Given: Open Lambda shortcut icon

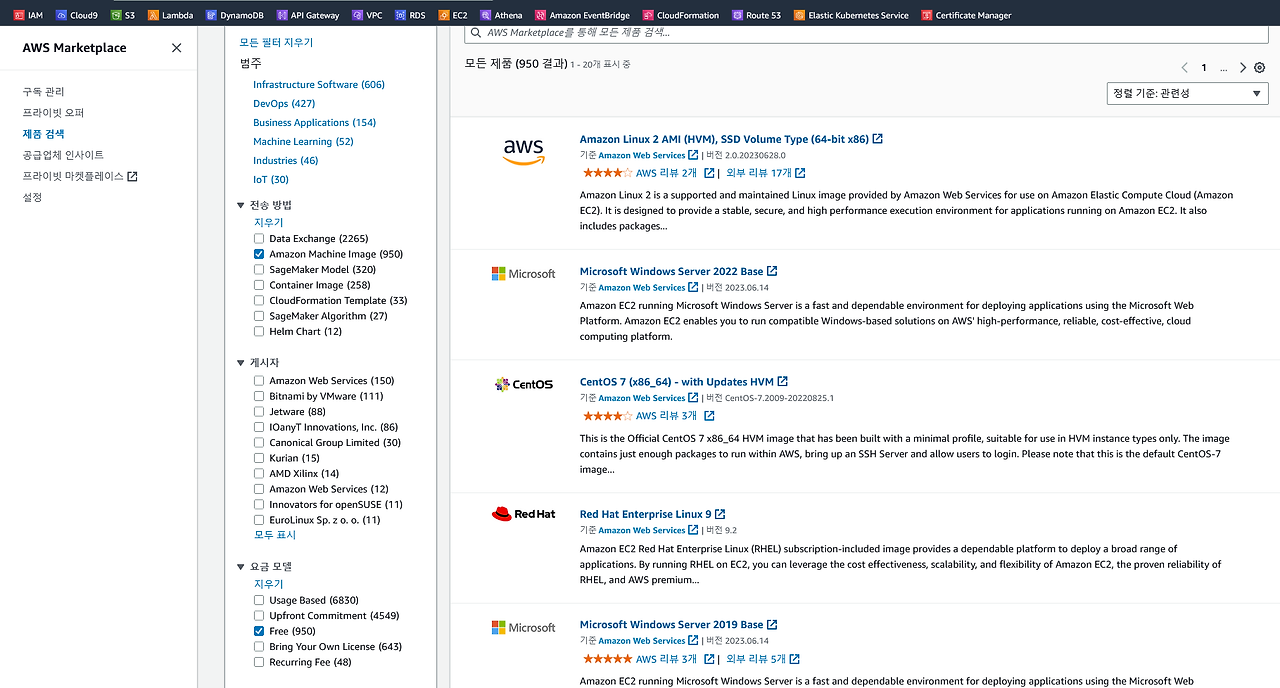Looking at the screenshot, I should click(x=153, y=15).
